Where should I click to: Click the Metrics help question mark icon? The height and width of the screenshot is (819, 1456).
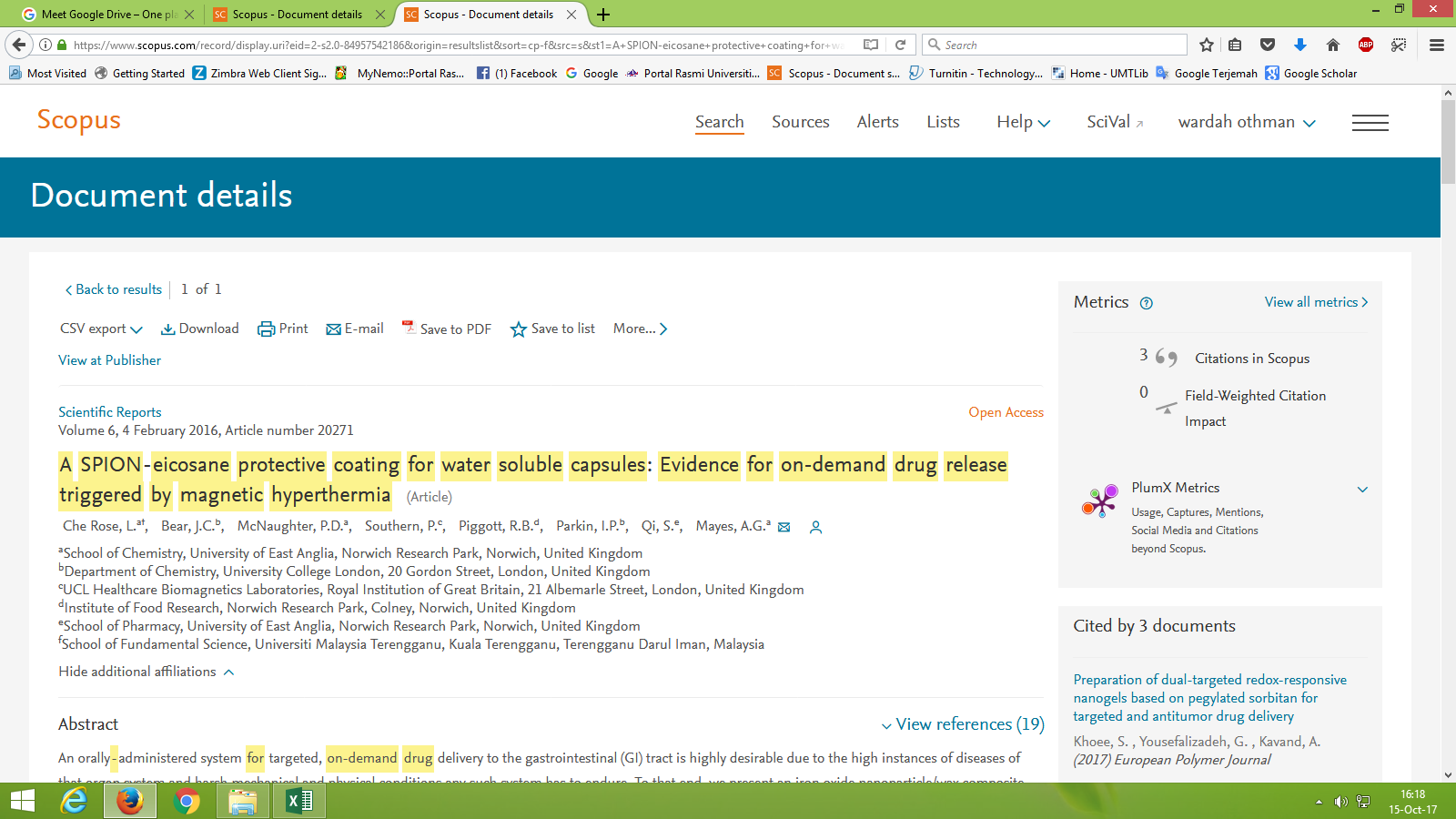click(1147, 304)
